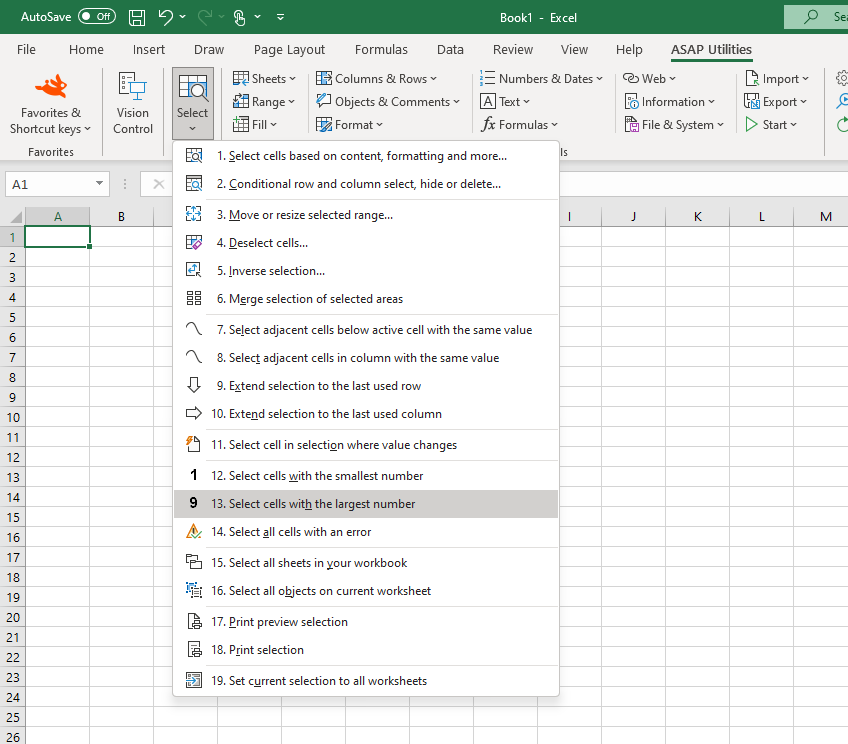848x744 pixels.
Task: Click the Select All corner triangle
Action: point(16,217)
